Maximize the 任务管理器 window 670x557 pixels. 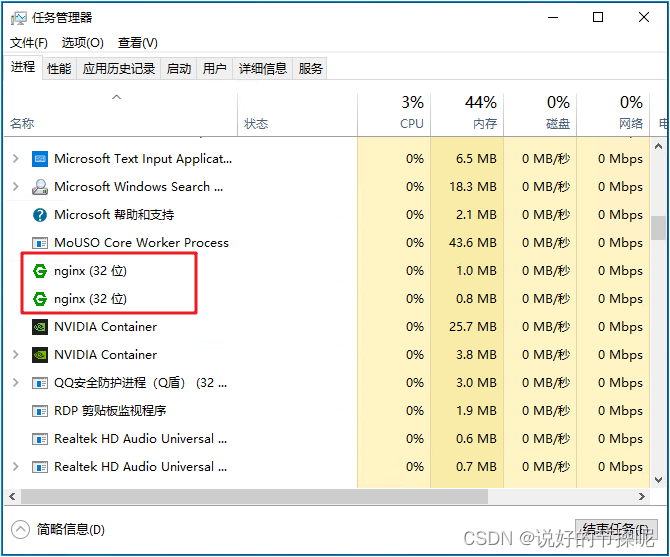coord(598,18)
